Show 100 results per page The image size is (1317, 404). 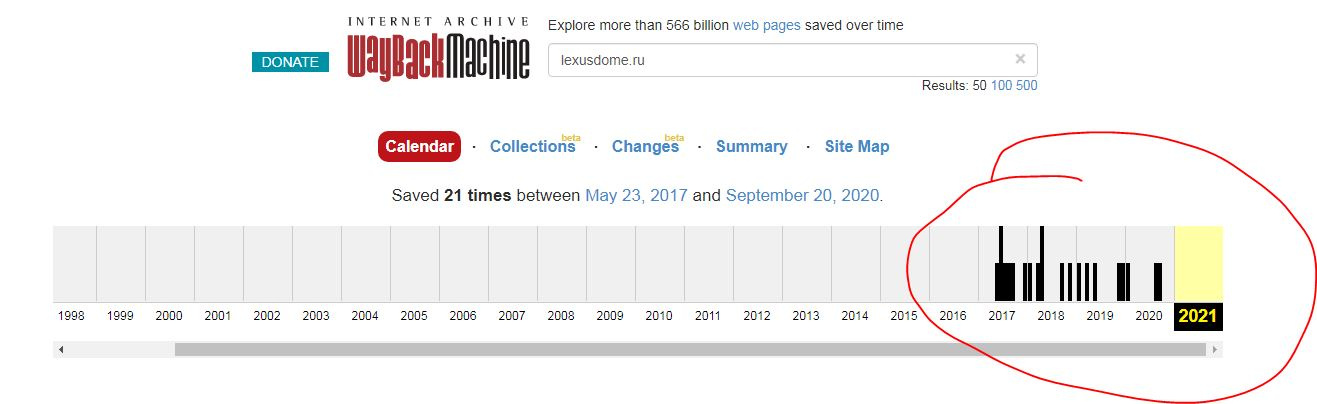(1001, 86)
